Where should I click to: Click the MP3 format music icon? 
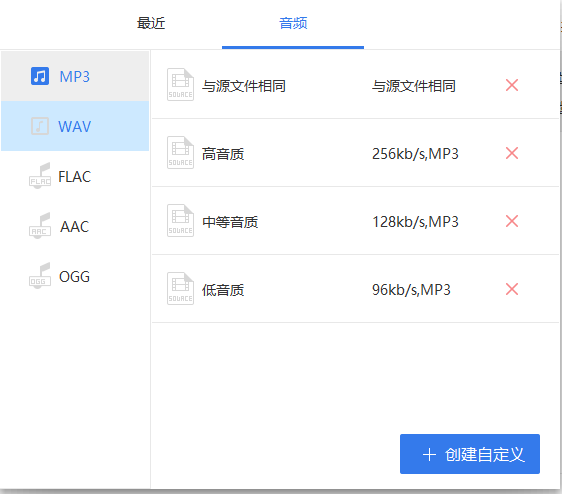[40, 76]
